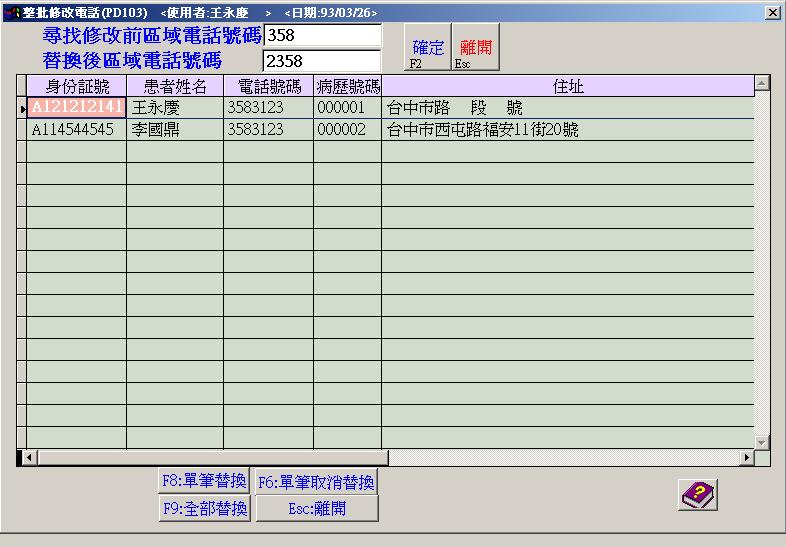Focus the 尋找修改前區域電話號碼 field containing 358
The image size is (786, 547).
[x=321, y=36]
